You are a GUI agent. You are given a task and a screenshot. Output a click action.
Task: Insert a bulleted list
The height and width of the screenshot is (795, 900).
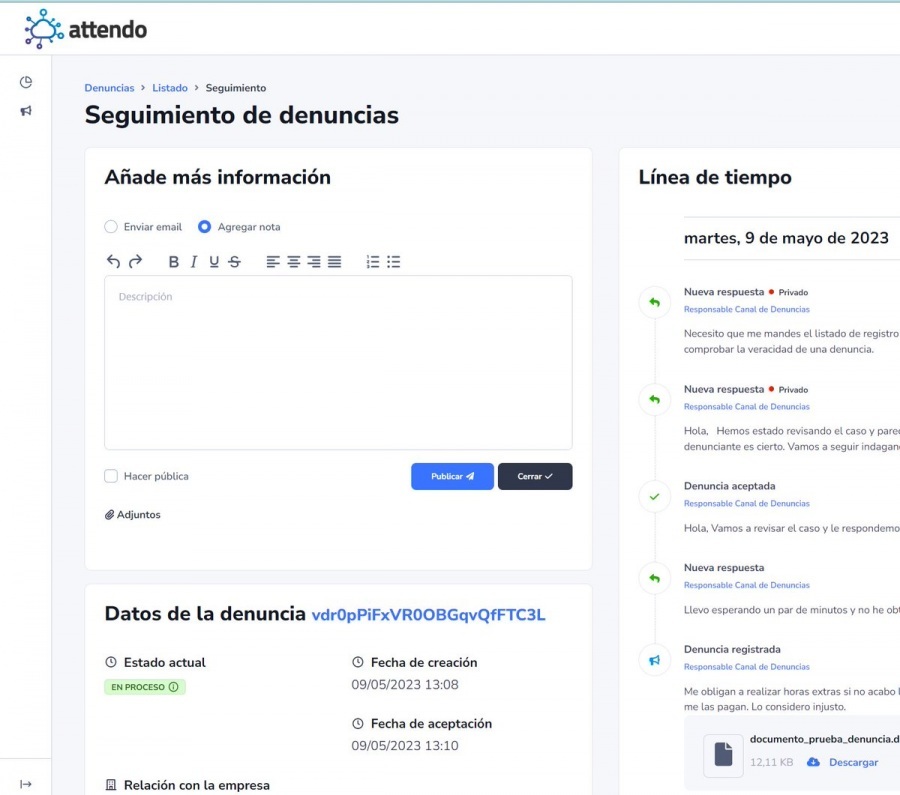(x=394, y=262)
